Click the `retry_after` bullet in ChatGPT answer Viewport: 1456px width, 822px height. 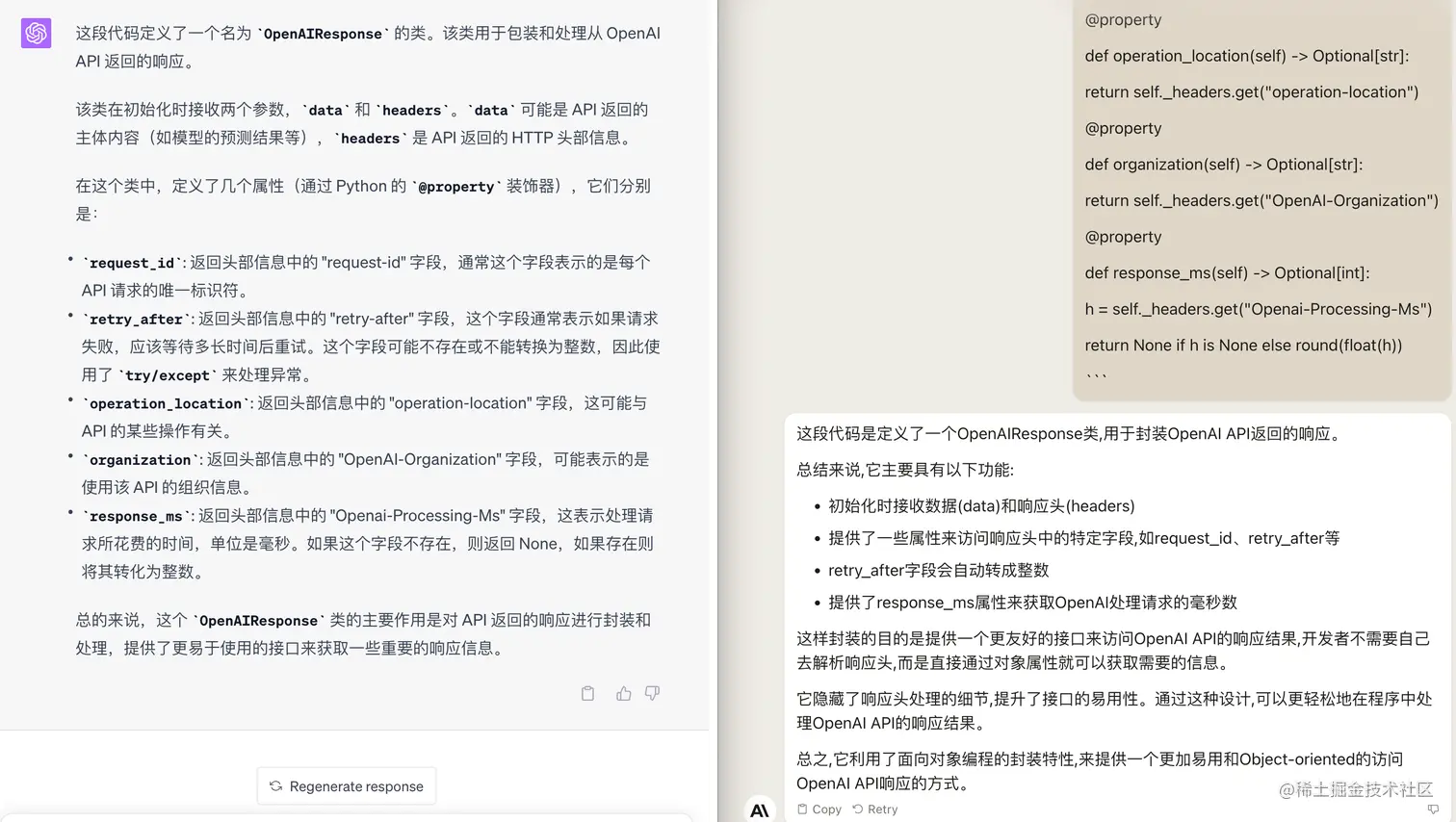(371, 347)
